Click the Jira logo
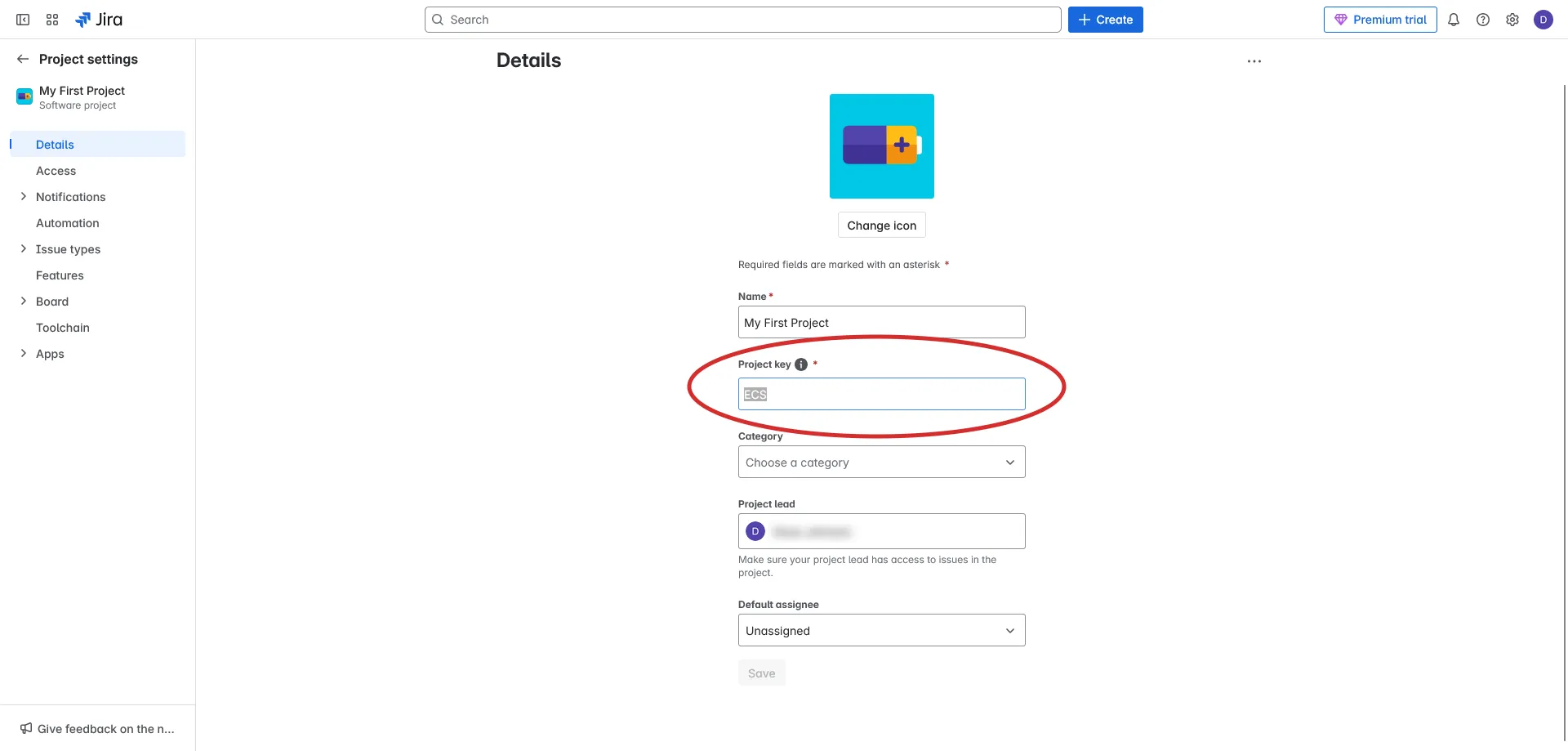Screen dimensions: 1568x751 click(x=99, y=20)
